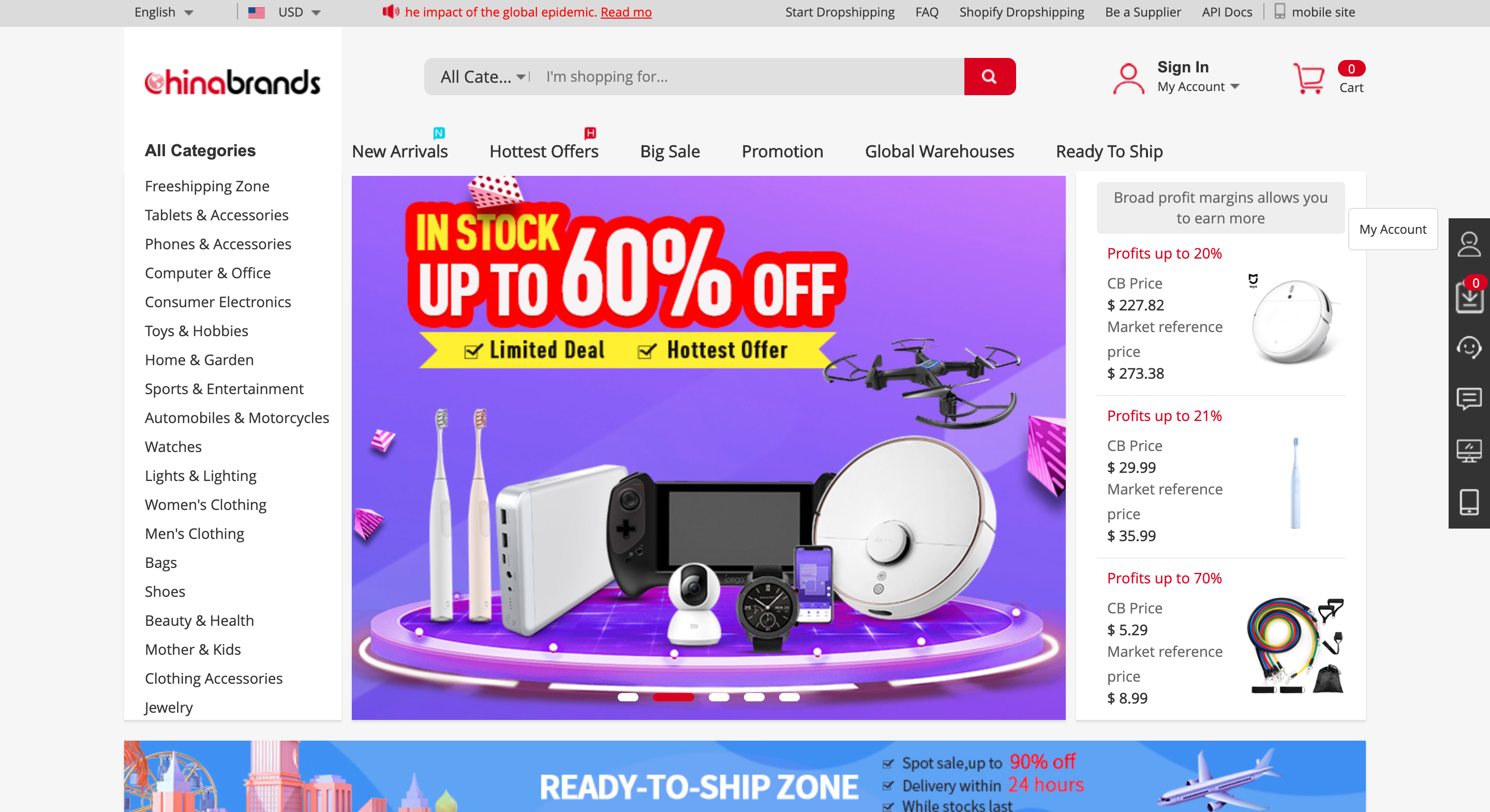Click the monitor icon in right sidebar
The image size is (1490, 812).
point(1469,450)
